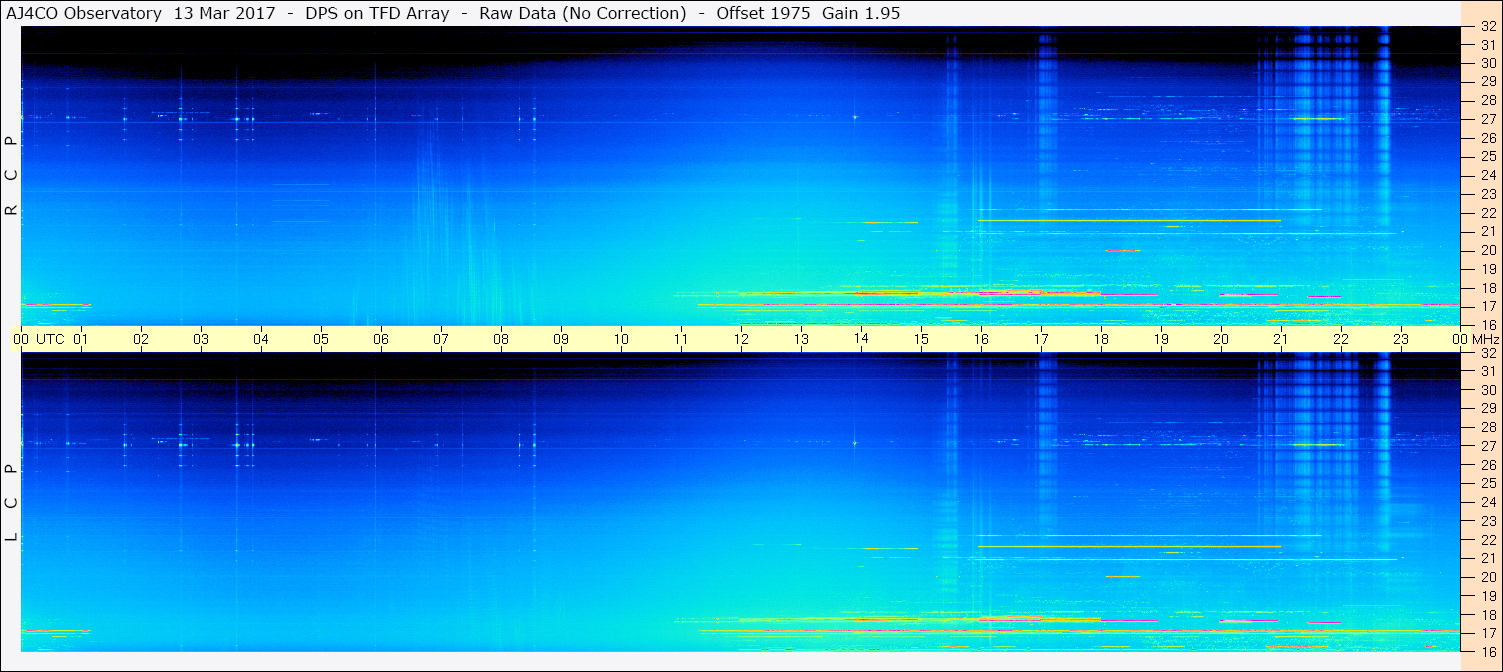Click the RCP panel's 30 MHz scale label
1503x672 pixels.
(x=1488, y=63)
